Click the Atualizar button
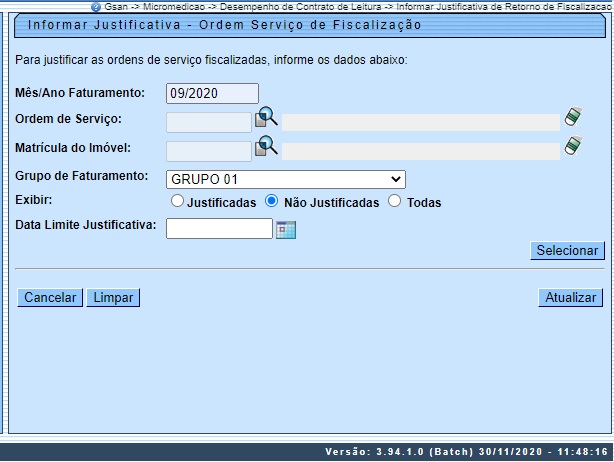This screenshot has height=462, width=614. coord(571,298)
